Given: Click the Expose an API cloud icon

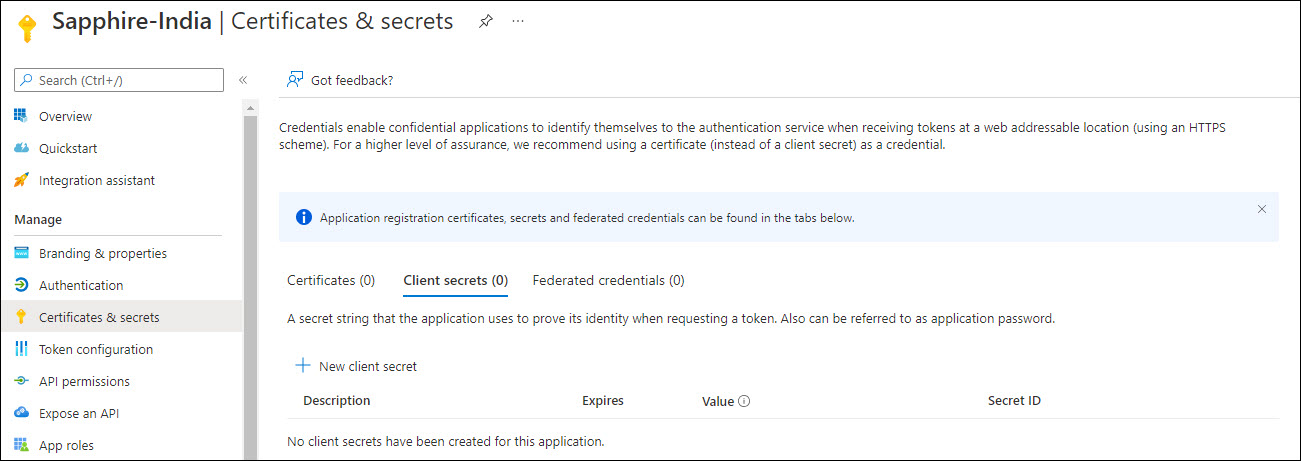Looking at the screenshot, I should pos(21,413).
